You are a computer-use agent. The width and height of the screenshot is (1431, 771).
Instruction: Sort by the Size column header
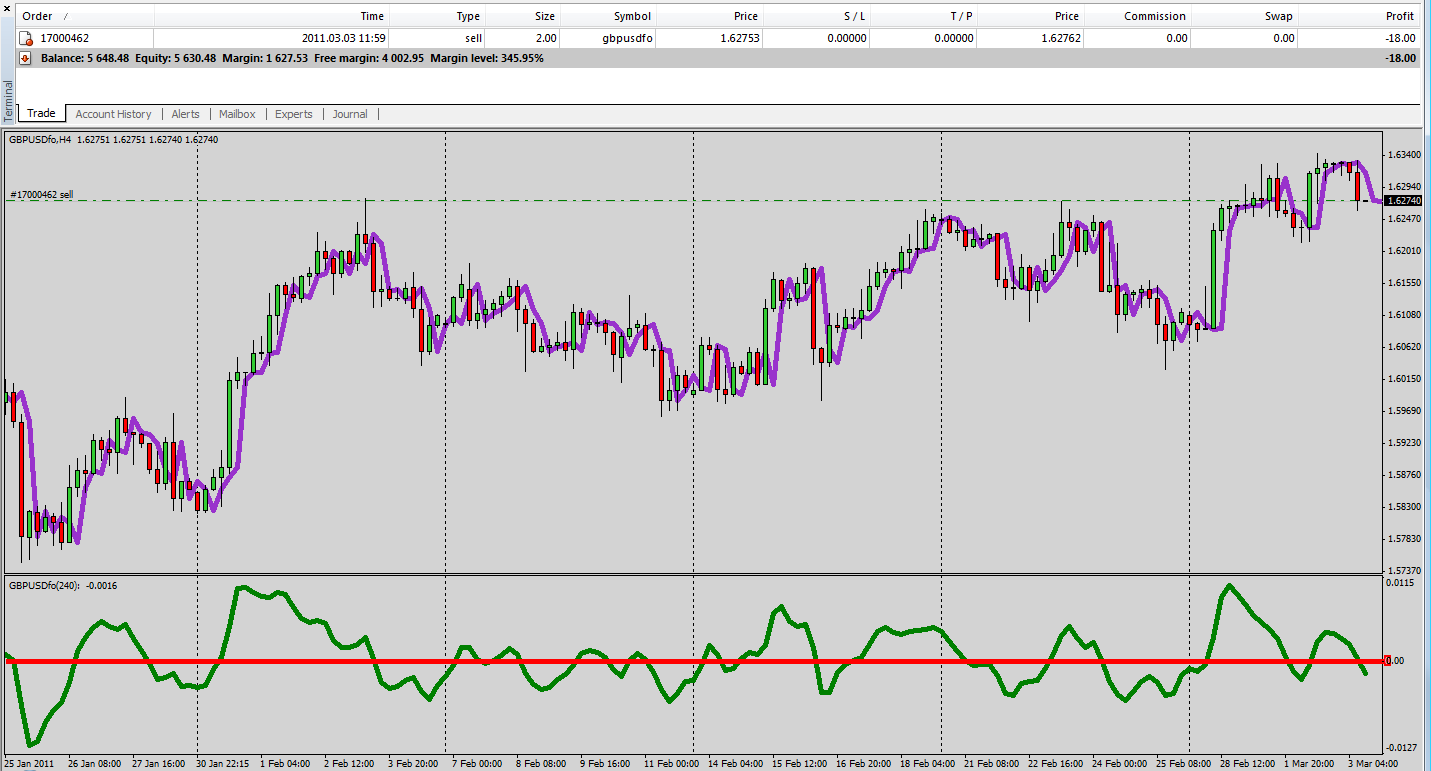pyautogui.click(x=545, y=16)
